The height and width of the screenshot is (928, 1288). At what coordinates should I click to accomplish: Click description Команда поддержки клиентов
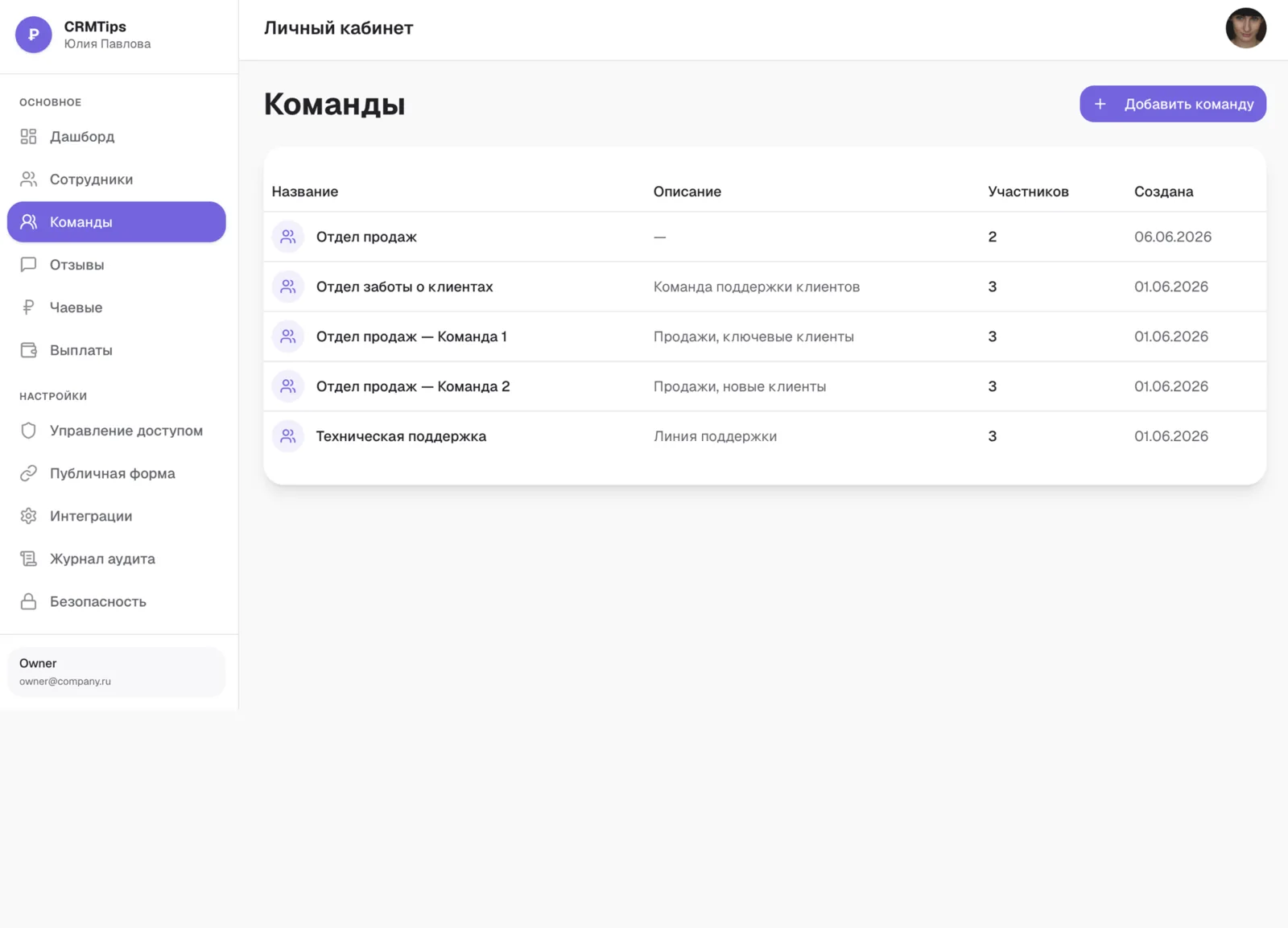pyautogui.click(x=756, y=287)
